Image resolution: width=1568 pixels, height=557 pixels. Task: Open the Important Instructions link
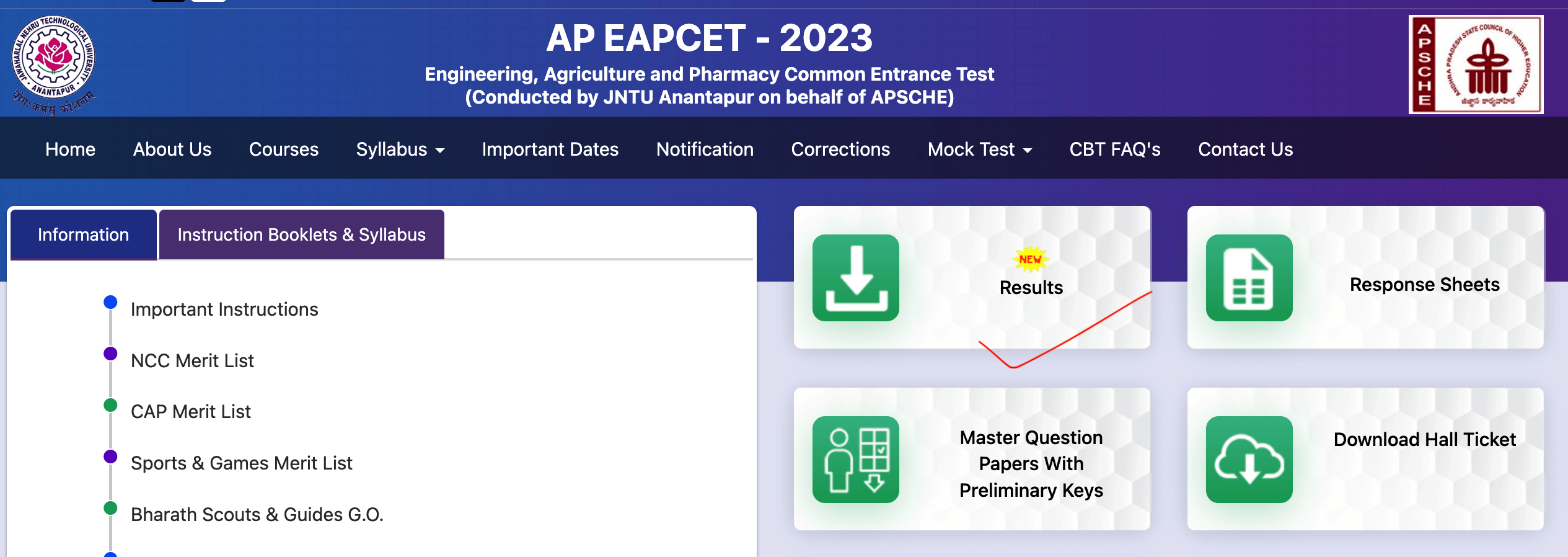click(224, 309)
